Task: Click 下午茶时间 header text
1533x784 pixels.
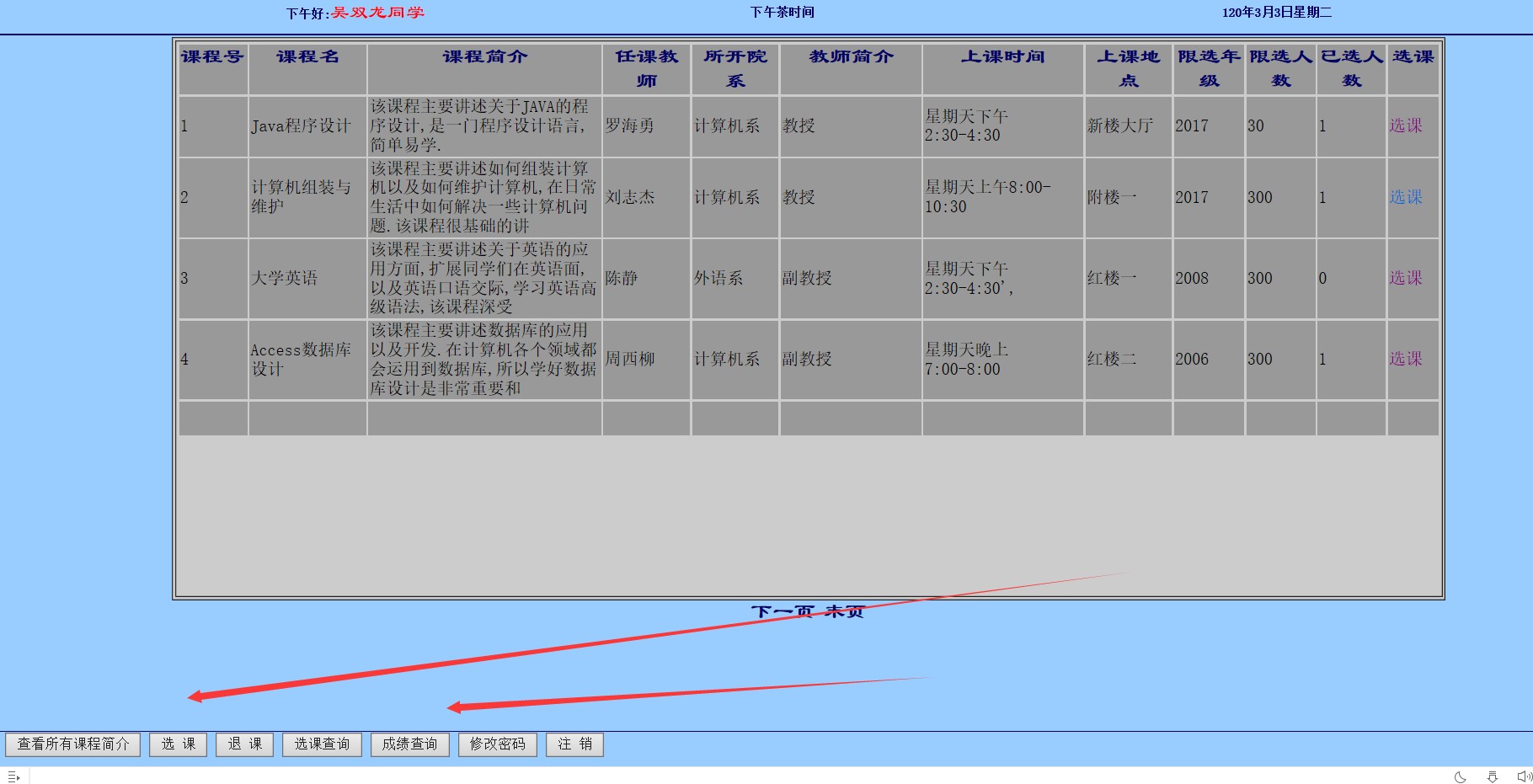Action: pyautogui.click(x=783, y=12)
